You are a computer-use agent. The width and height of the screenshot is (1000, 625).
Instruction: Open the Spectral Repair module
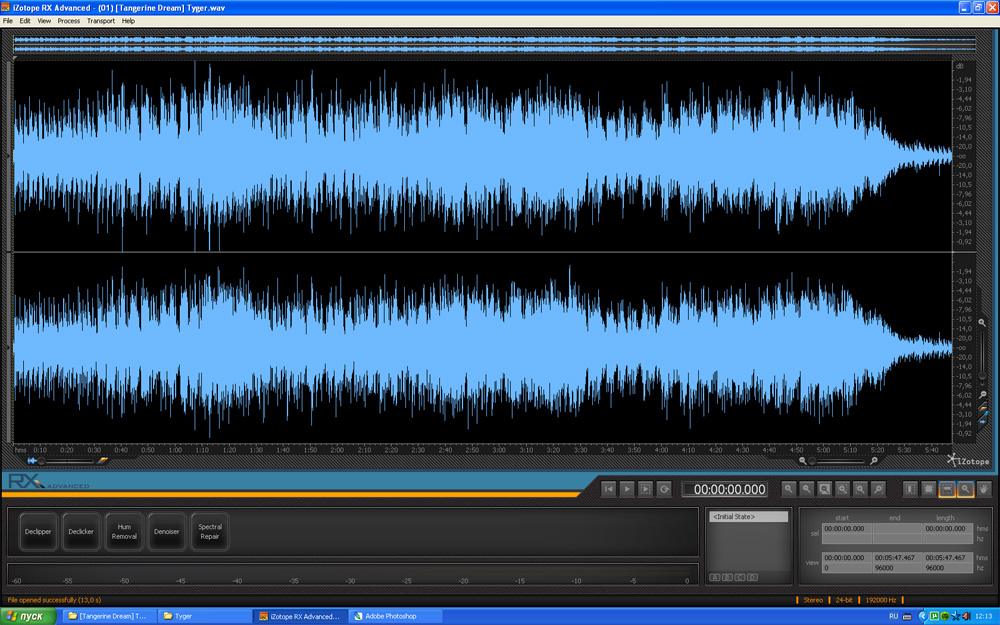coord(210,531)
